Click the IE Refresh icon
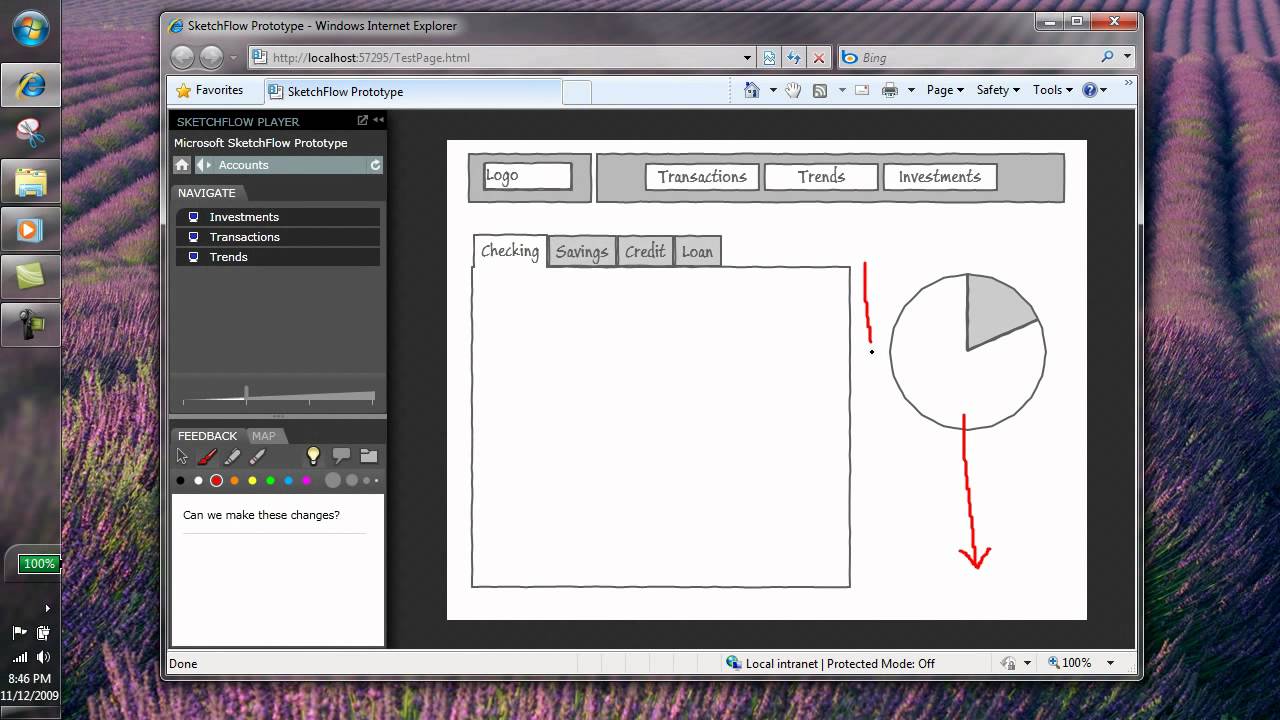Screen dimensions: 1280x720 (x=794, y=58)
